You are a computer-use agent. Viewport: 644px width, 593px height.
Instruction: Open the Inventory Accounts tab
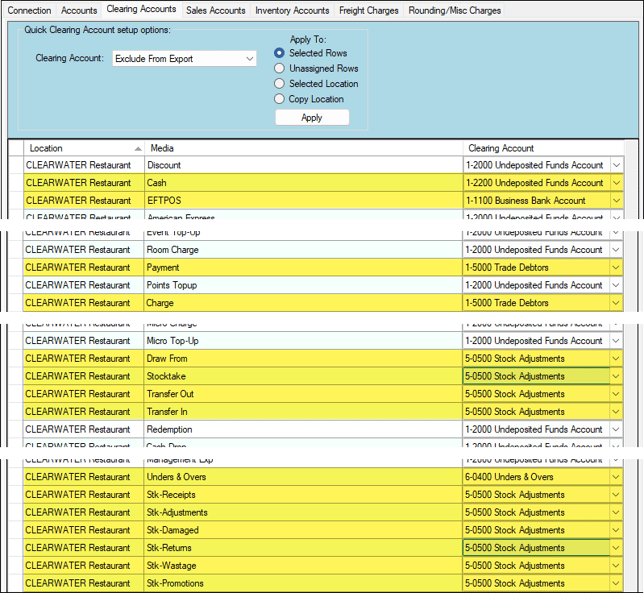[292, 10]
